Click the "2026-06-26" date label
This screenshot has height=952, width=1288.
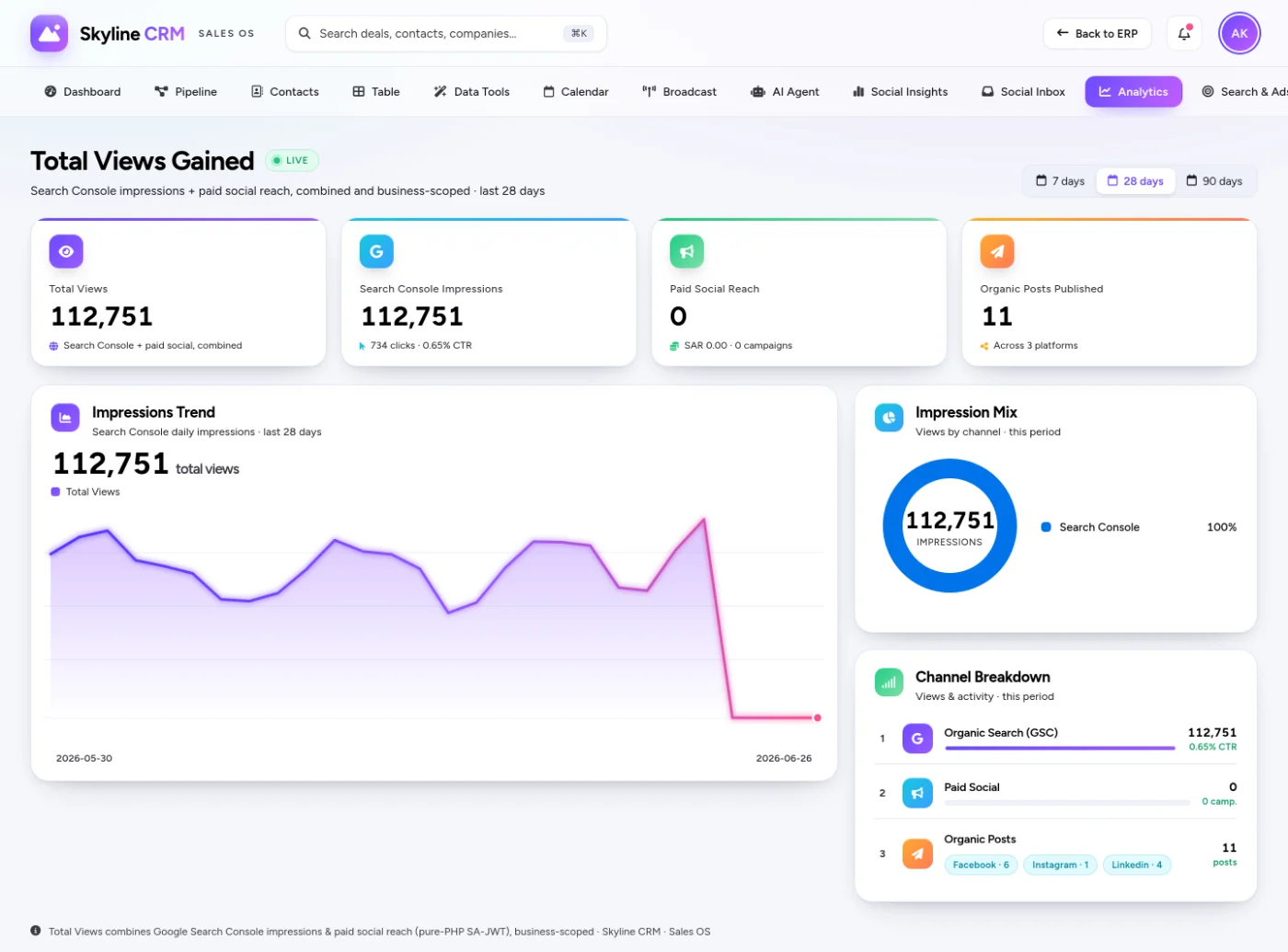tap(784, 759)
